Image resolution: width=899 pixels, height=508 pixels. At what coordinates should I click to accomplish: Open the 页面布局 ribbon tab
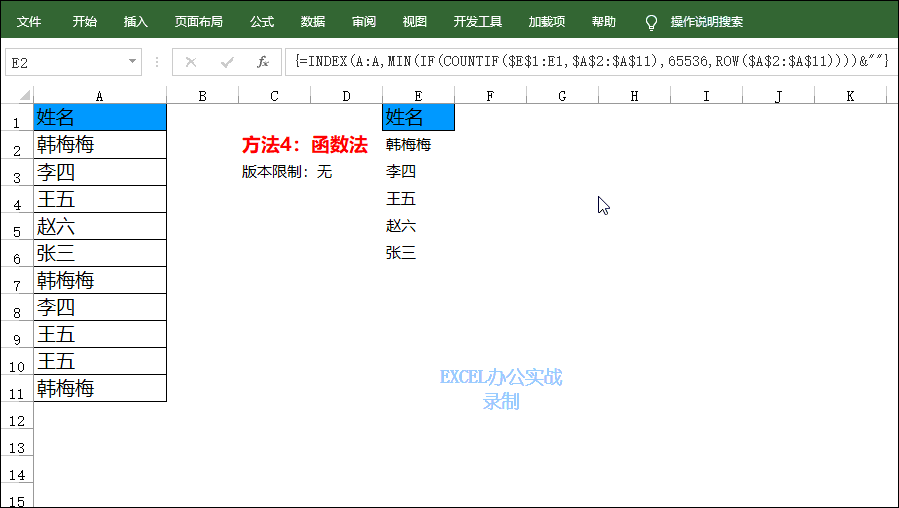point(198,22)
